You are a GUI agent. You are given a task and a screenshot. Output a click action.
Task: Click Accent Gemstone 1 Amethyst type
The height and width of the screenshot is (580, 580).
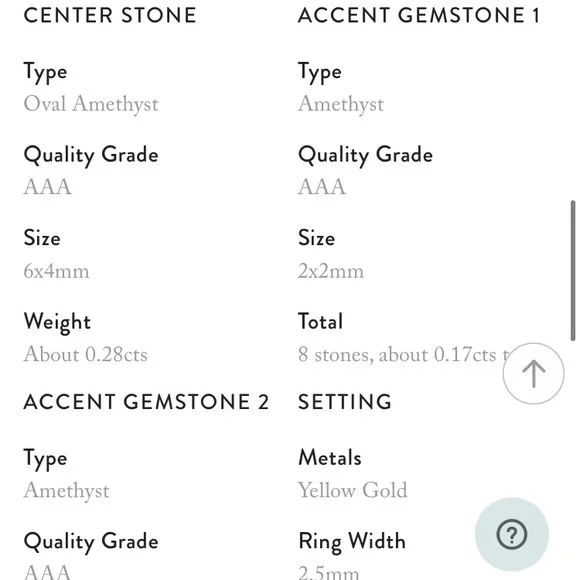(341, 104)
